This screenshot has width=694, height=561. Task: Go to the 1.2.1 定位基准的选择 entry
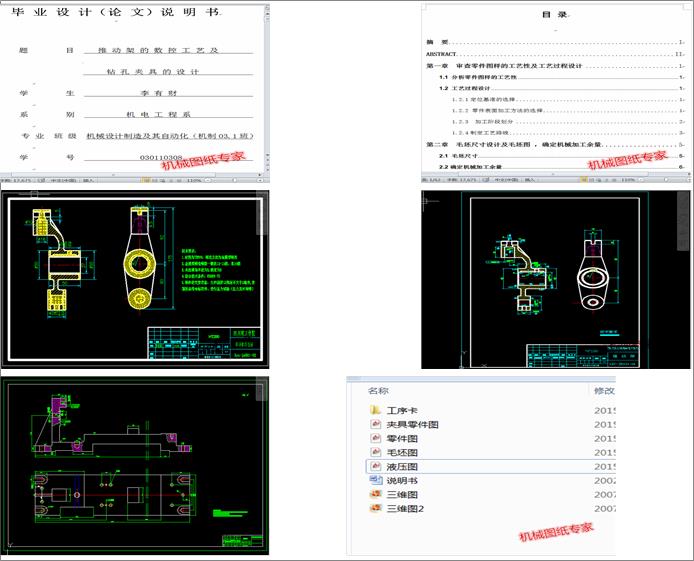point(568,100)
